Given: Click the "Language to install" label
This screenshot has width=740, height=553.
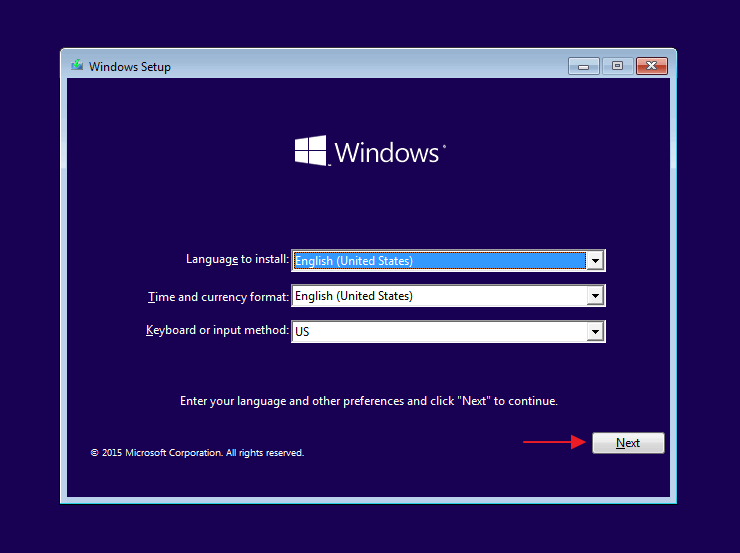Looking at the screenshot, I should coord(237,259).
